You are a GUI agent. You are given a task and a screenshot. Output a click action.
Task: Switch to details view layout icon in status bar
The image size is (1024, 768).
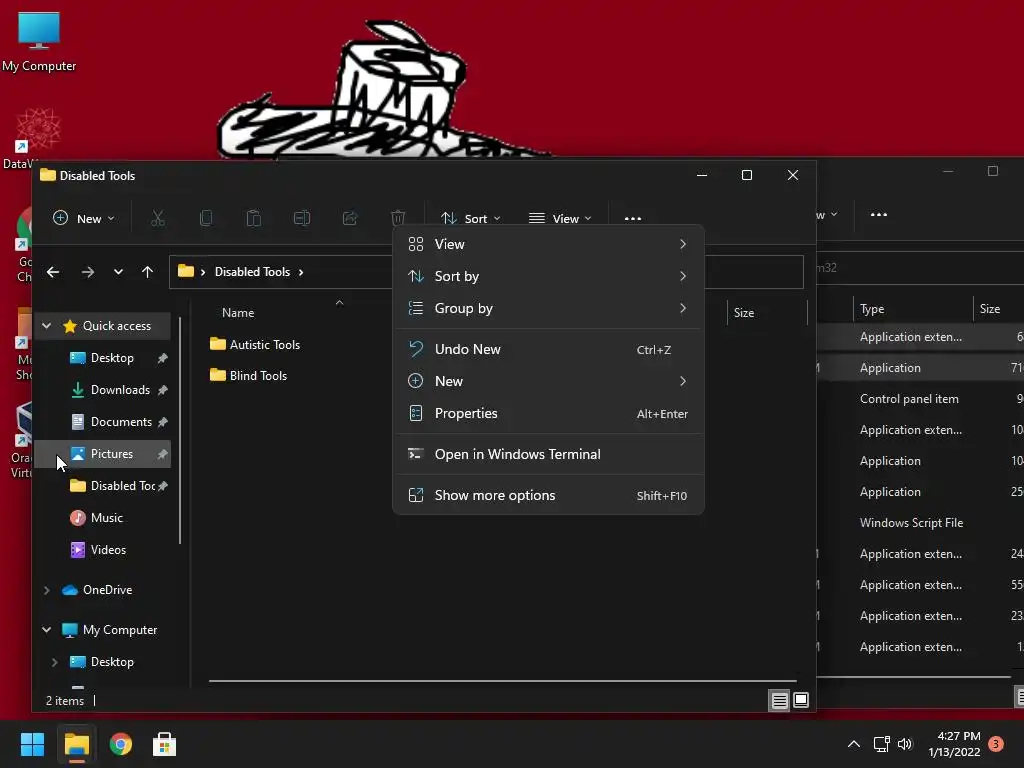(x=779, y=701)
